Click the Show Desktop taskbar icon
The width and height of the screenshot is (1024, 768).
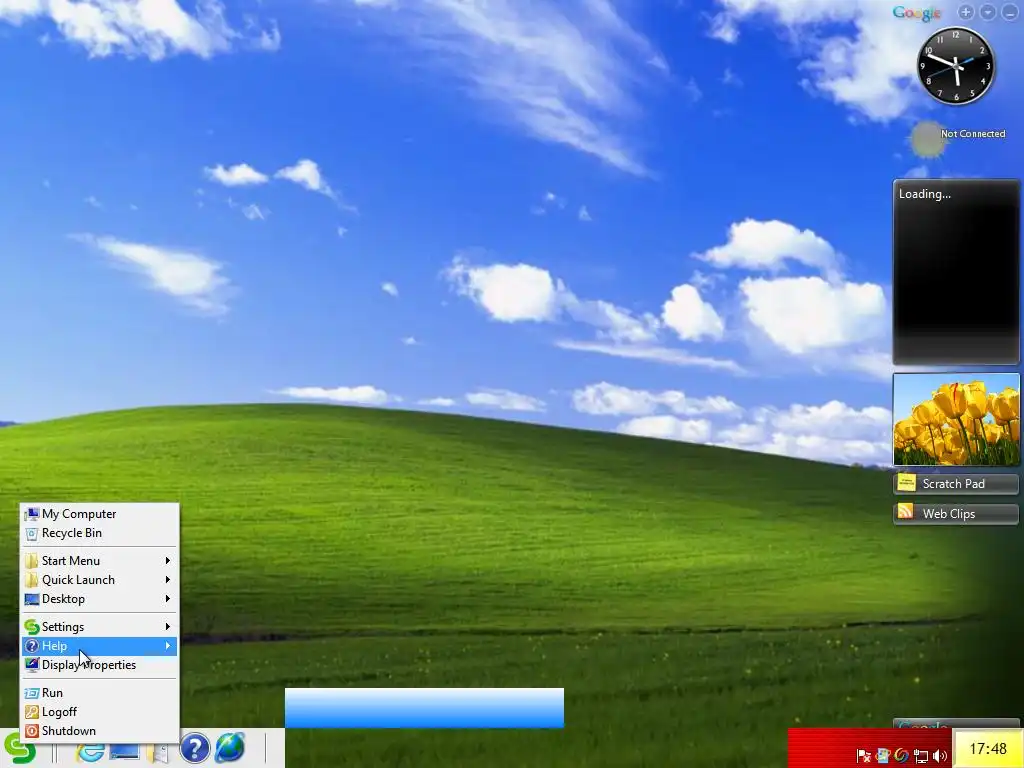(124, 752)
